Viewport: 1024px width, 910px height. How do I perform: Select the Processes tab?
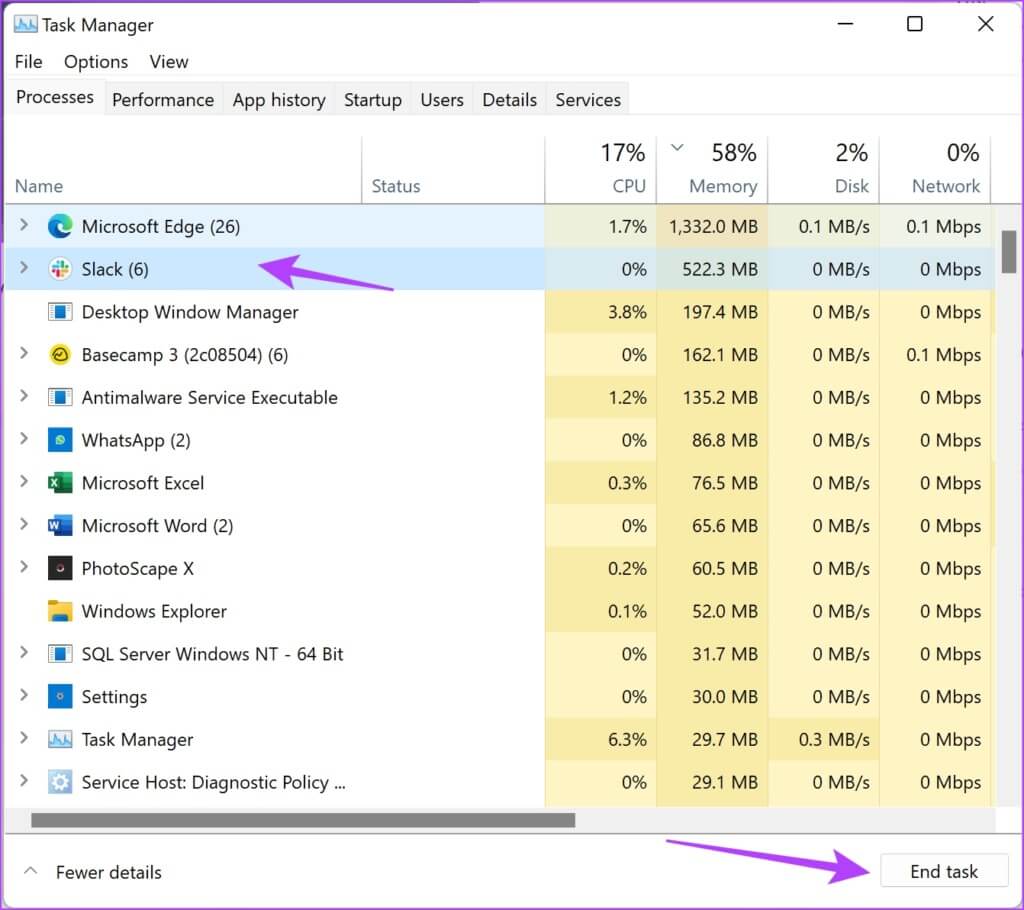55,97
